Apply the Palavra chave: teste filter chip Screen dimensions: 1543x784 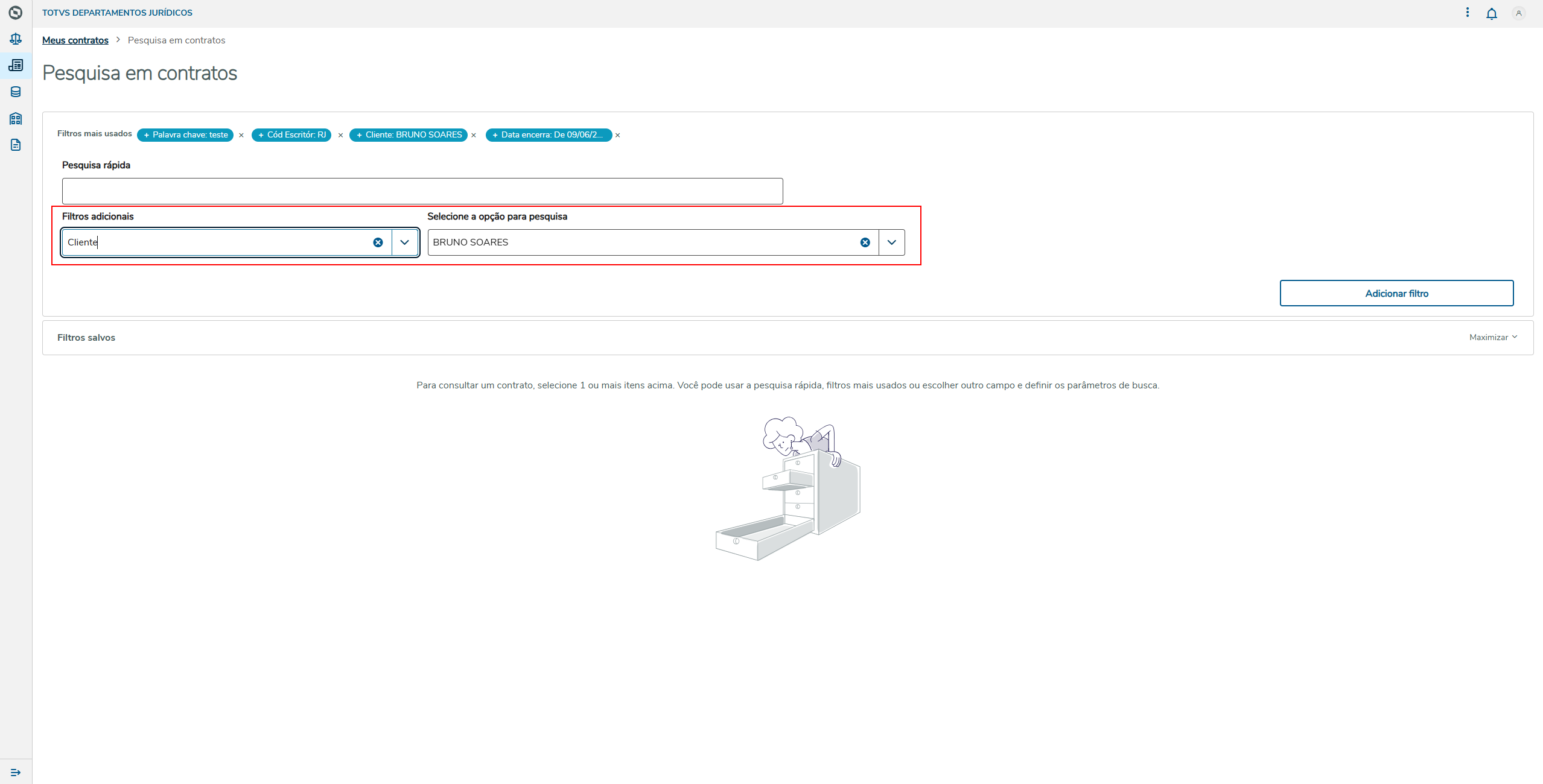tap(185, 135)
